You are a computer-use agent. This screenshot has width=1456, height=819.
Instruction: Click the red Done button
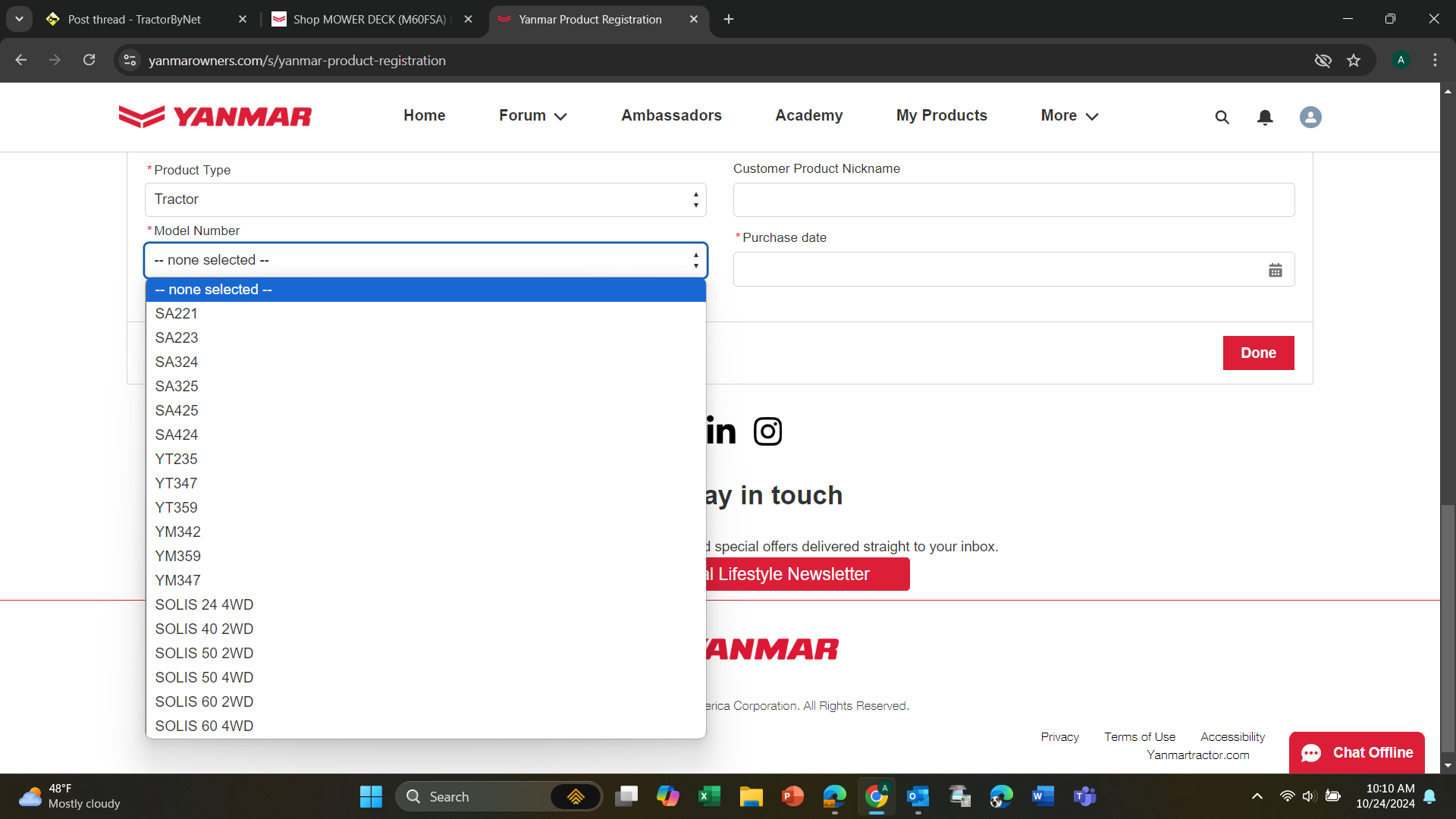click(1258, 353)
